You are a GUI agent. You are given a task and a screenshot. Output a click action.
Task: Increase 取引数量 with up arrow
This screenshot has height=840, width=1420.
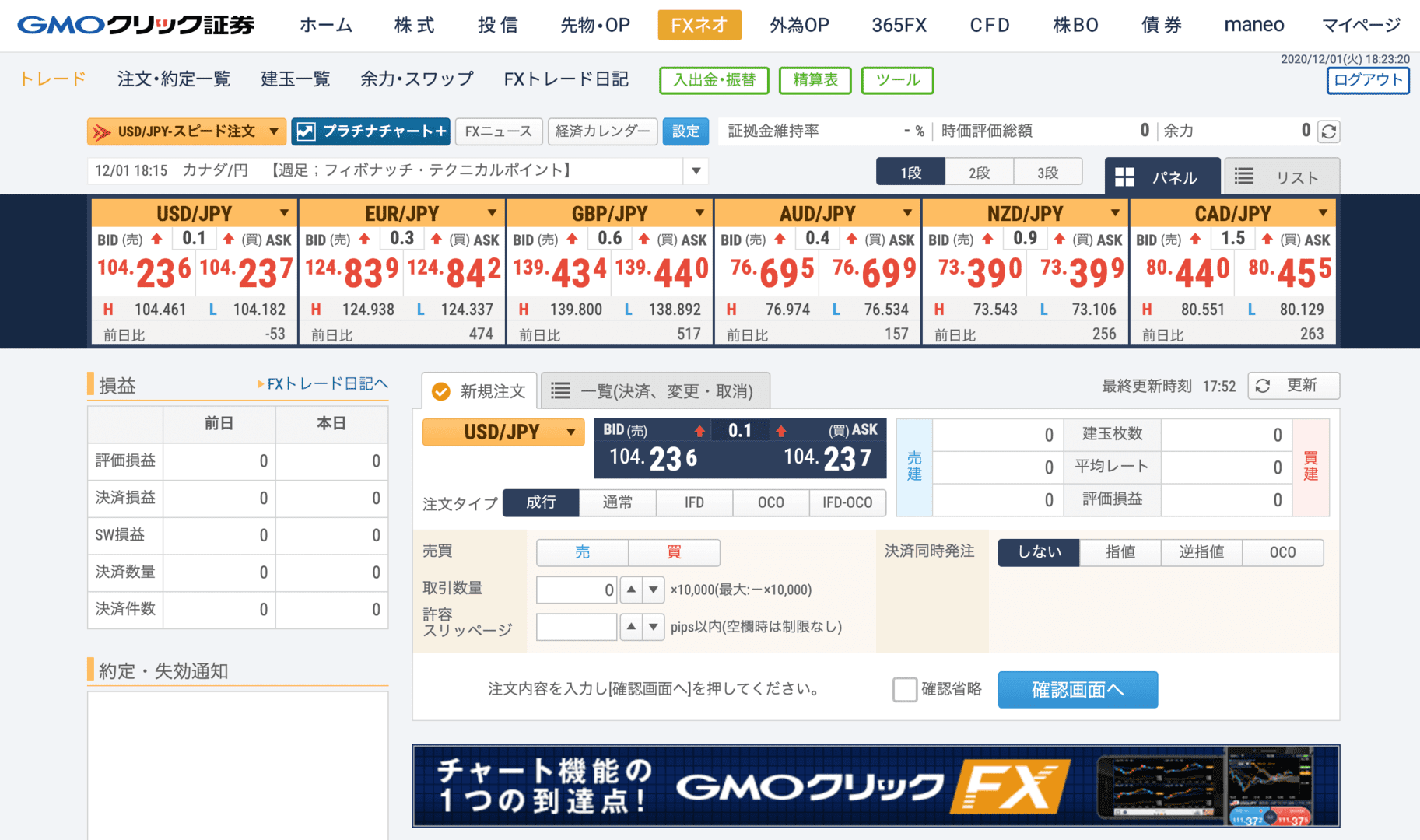click(631, 590)
